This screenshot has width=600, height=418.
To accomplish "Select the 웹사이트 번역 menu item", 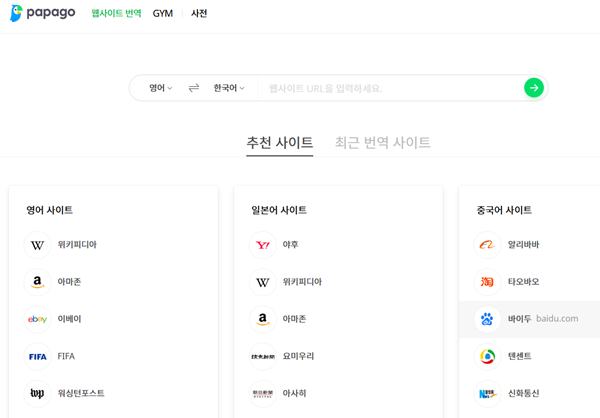I will [116, 13].
